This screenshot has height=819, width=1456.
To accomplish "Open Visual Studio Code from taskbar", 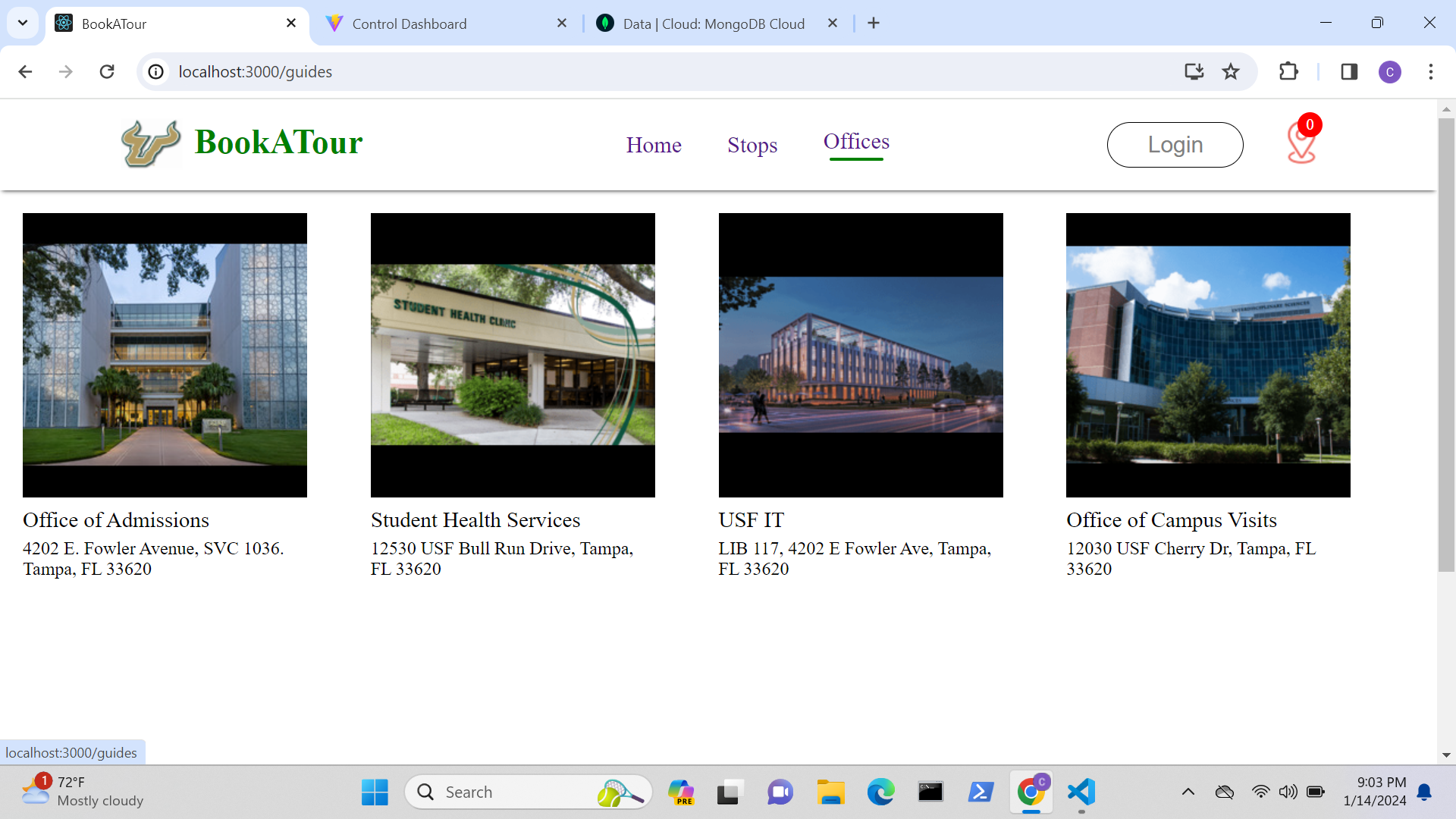I will coord(1081,792).
